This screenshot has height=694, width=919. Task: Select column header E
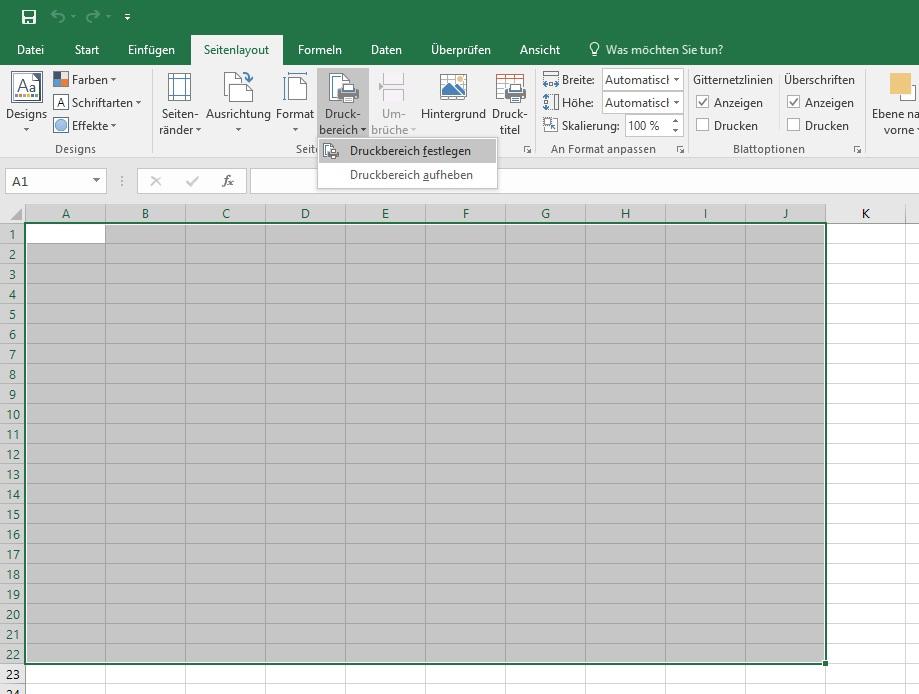click(x=385, y=213)
